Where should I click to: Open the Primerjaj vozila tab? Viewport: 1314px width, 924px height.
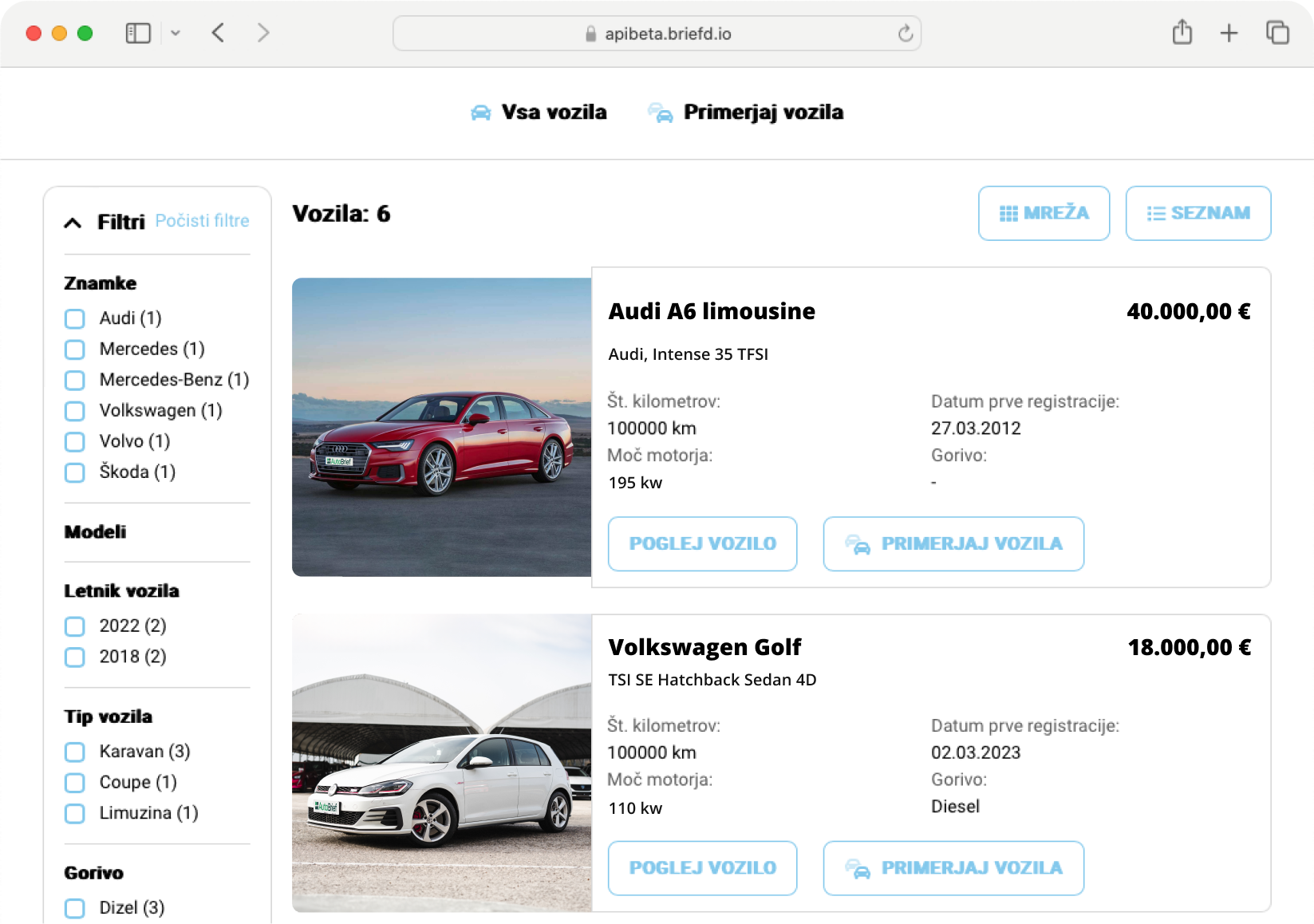pos(745,113)
